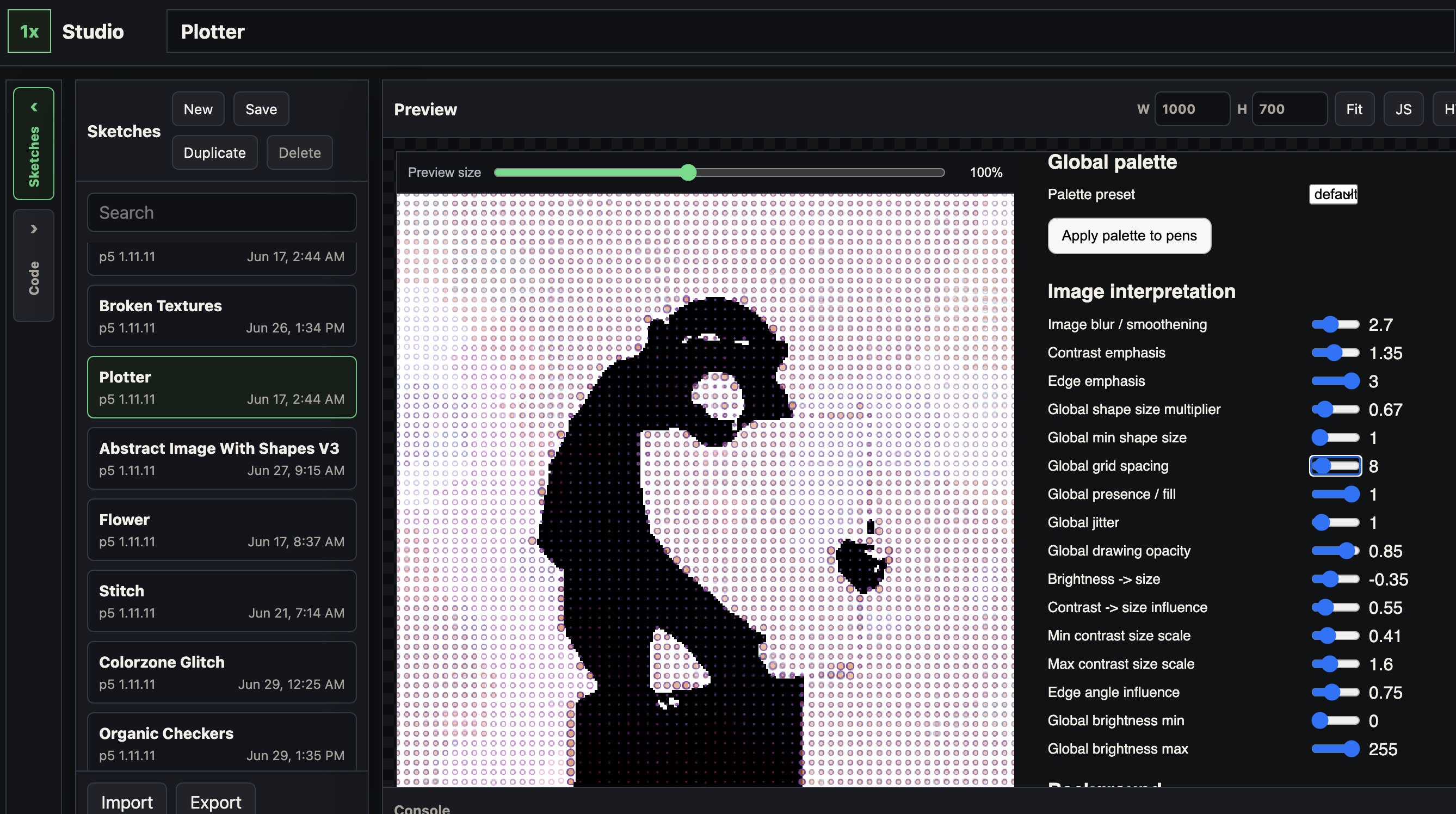Select the Plotter sketch in list
Viewport: 1456px width, 814px height.
tap(222, 387)
